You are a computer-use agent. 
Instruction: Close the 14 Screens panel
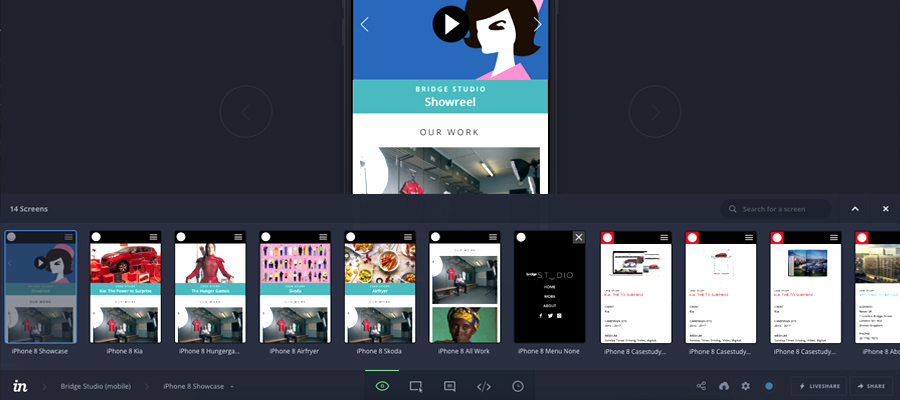click(885, 209)
